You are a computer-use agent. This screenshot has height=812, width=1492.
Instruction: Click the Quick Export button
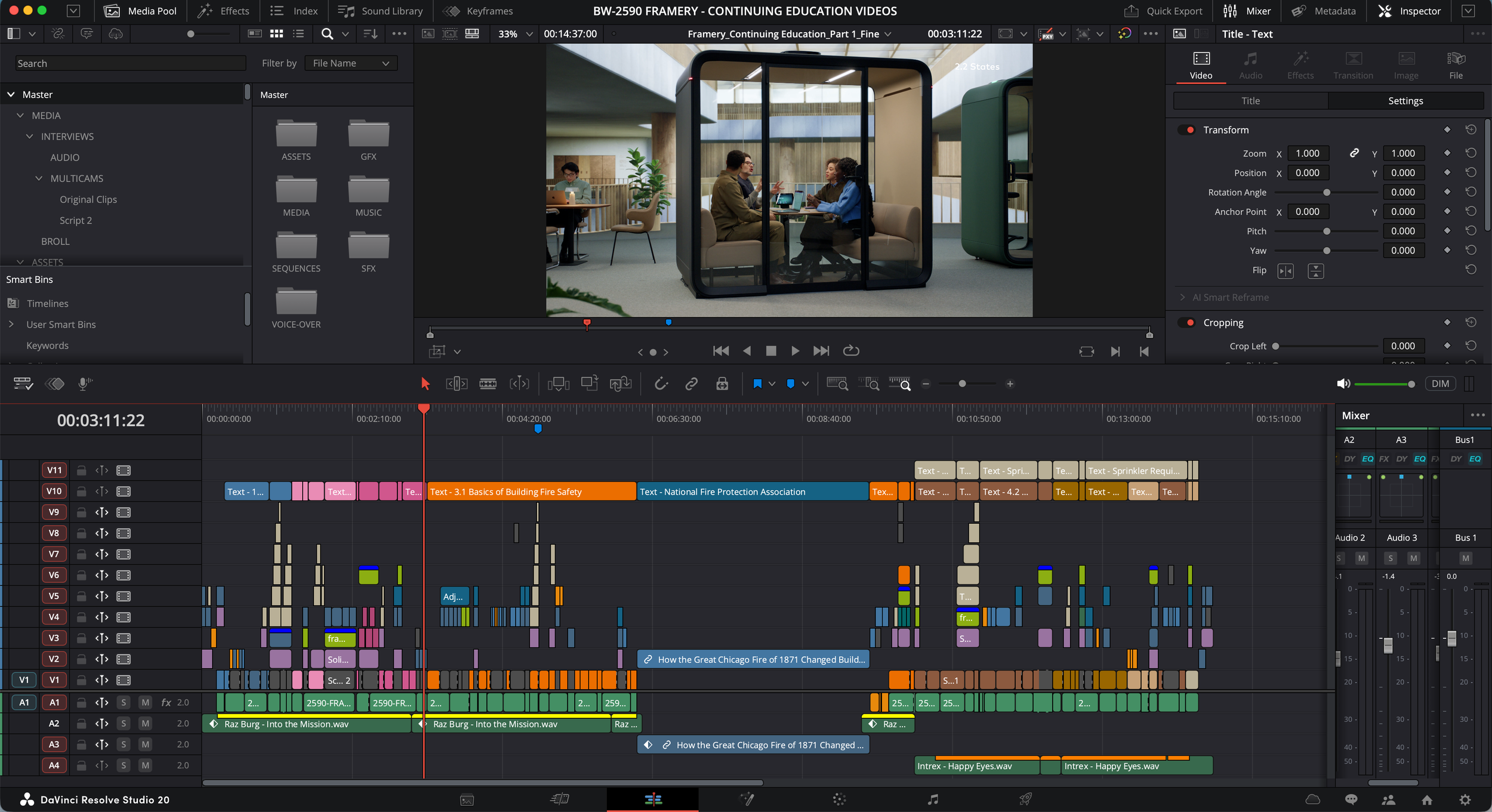click(x=1163, y=11)
